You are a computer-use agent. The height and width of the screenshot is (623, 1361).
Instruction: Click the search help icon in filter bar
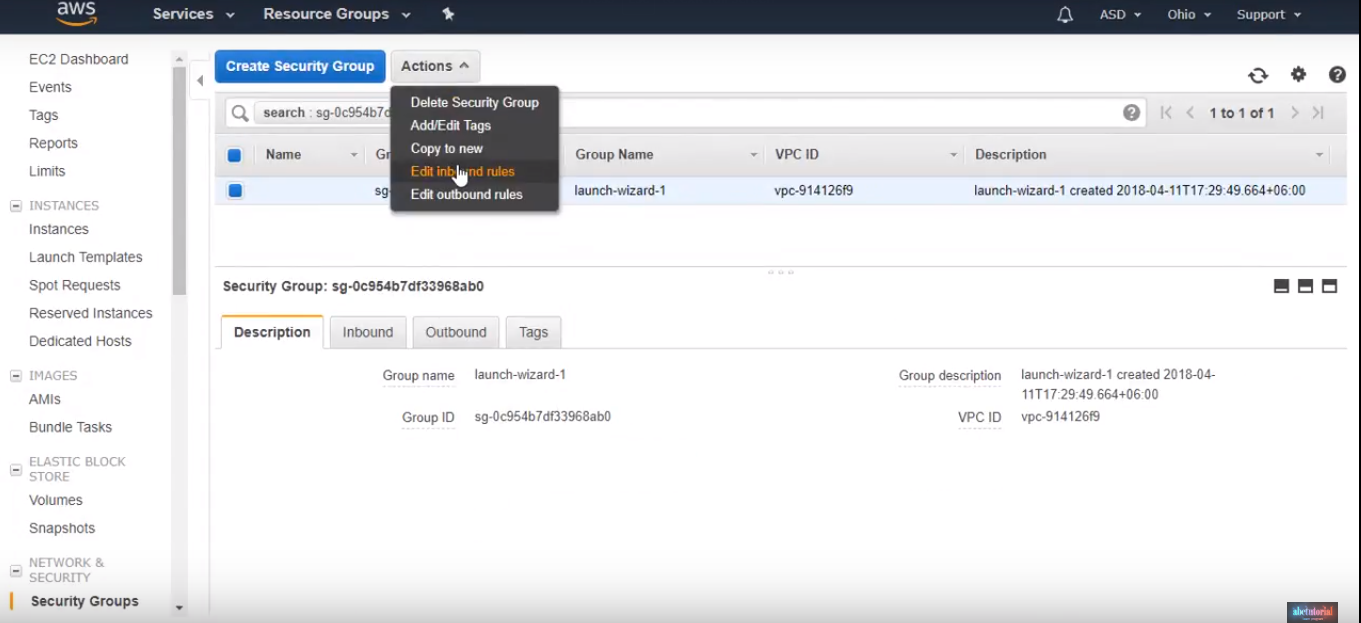pyautogui.click(x=1131, y=113)
